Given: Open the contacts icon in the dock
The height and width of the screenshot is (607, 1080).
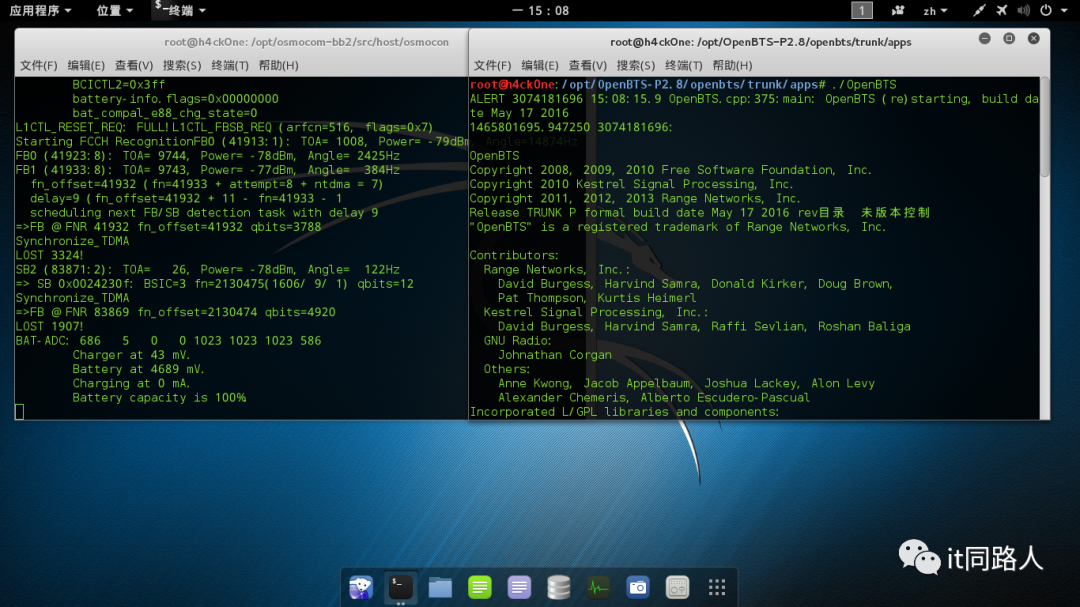Looking at the screenshot, I should point(677,587).
